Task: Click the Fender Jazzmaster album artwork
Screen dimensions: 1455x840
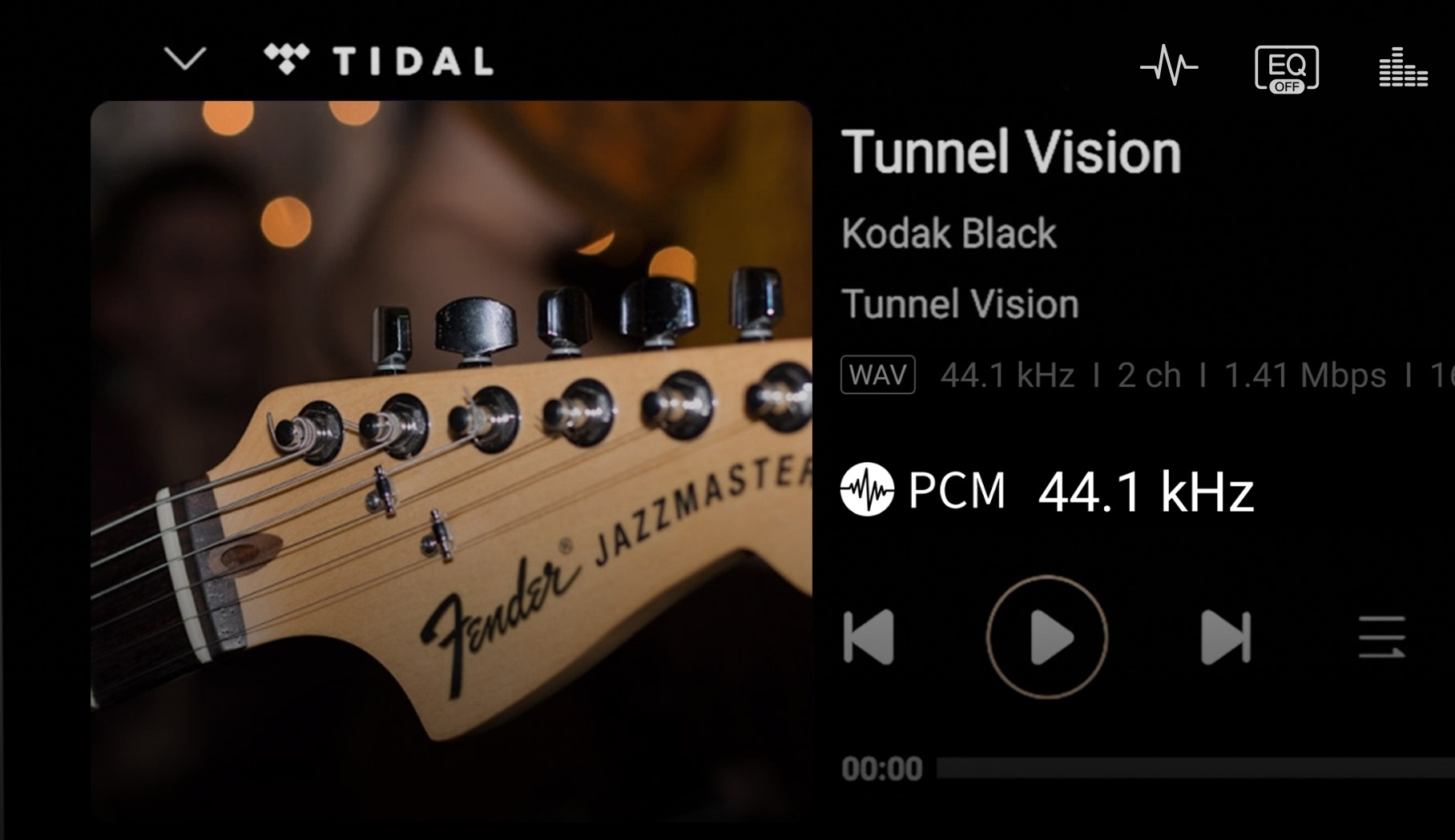Action: (x=451, y=460)
